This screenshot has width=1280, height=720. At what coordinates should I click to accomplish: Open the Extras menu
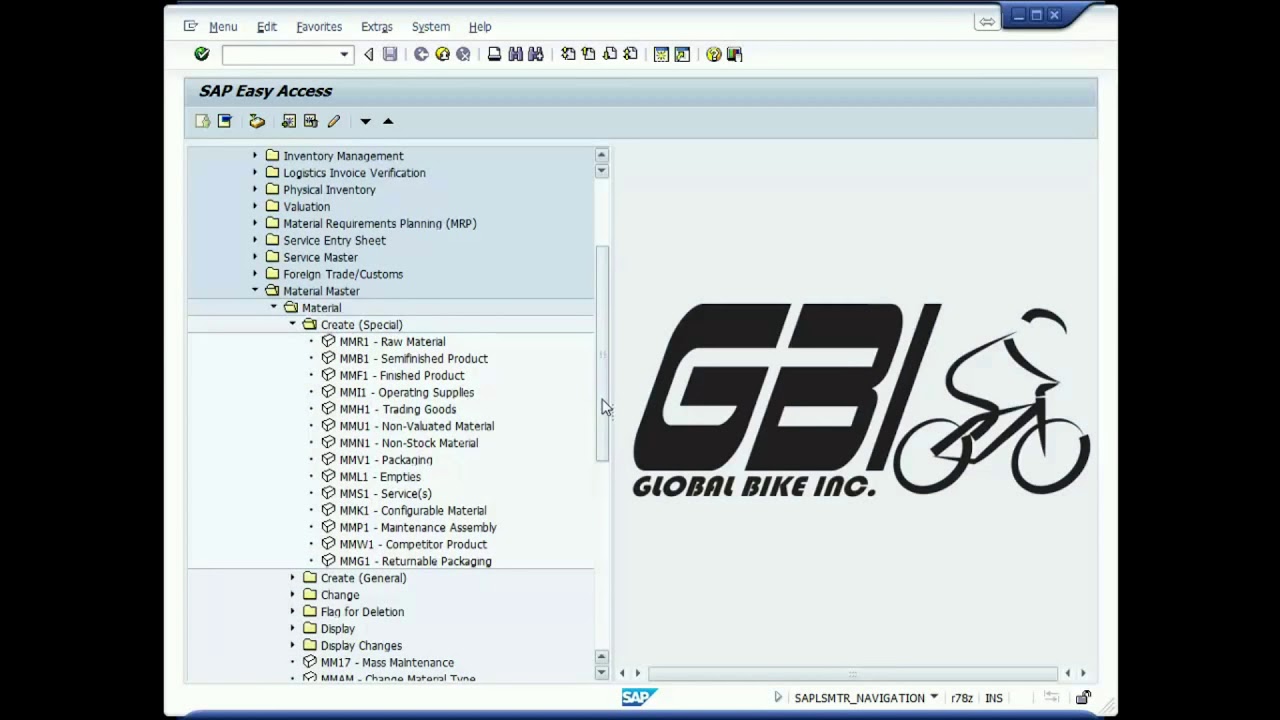pyautogui.click(x=377, y=27)
